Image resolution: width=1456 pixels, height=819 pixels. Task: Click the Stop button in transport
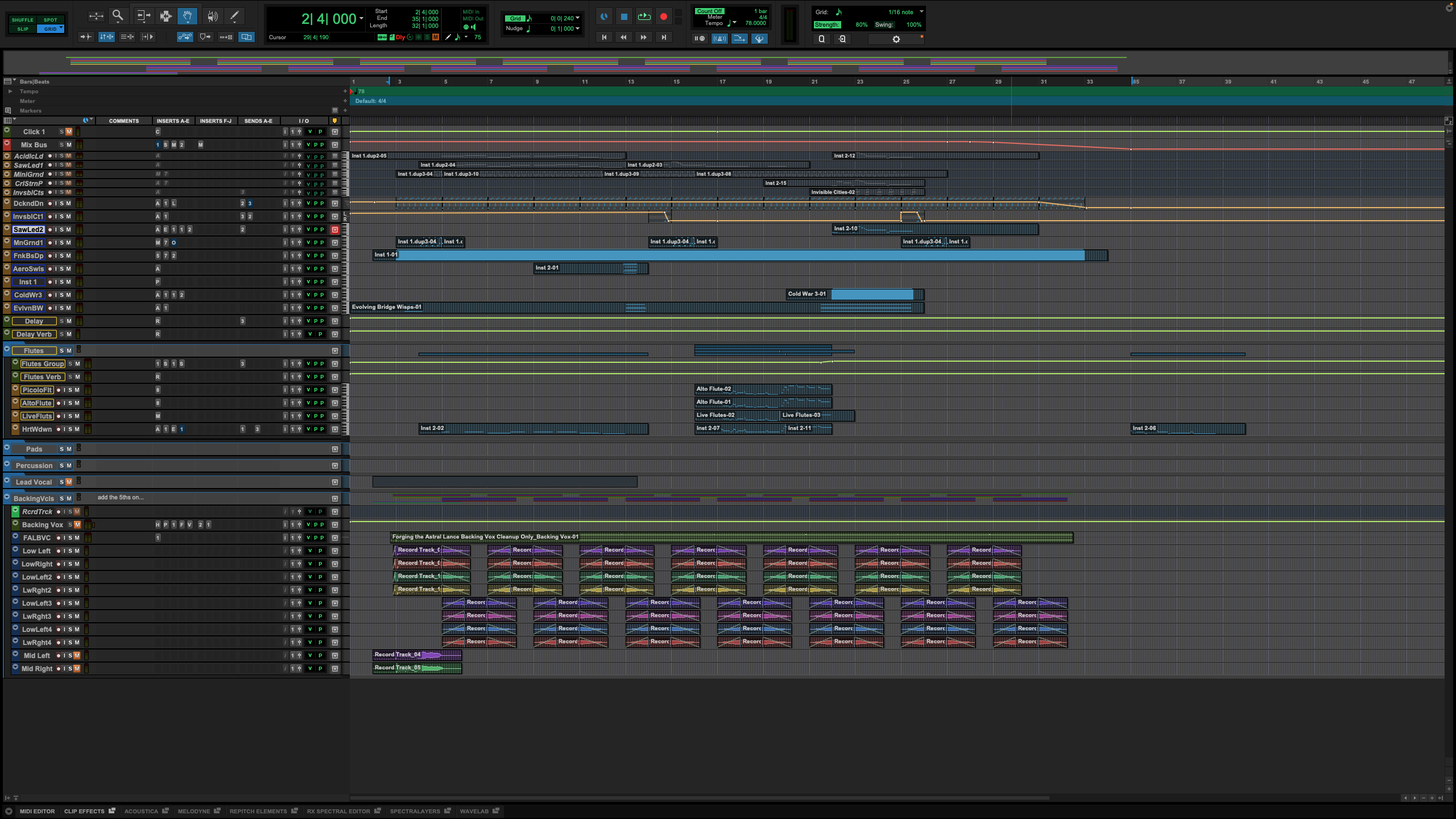(624, 17)
